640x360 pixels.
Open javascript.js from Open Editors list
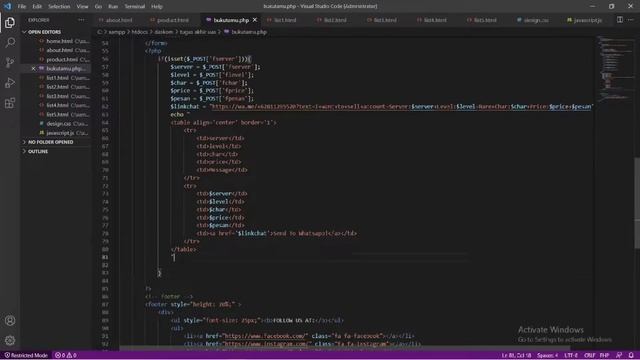tap(60, 133)
